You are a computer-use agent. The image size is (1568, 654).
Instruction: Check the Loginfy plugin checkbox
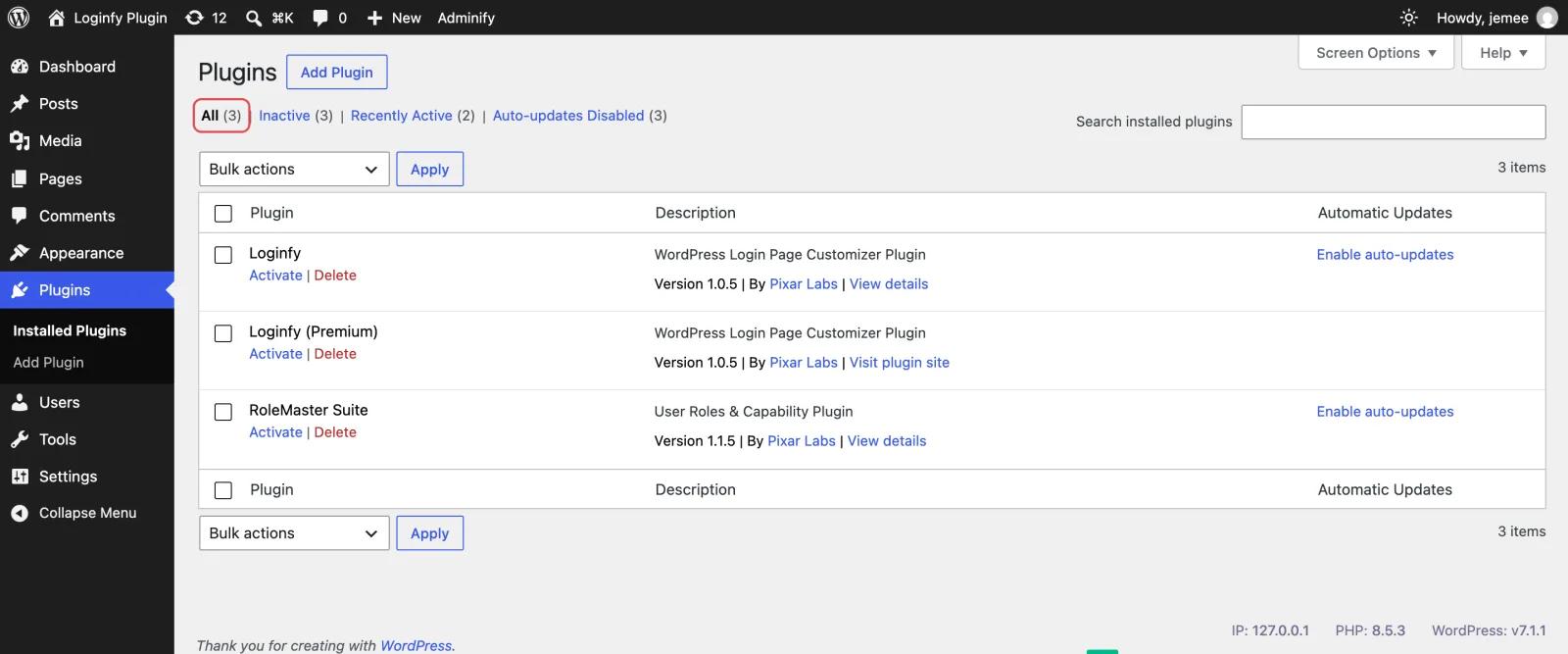pos(223,255)
